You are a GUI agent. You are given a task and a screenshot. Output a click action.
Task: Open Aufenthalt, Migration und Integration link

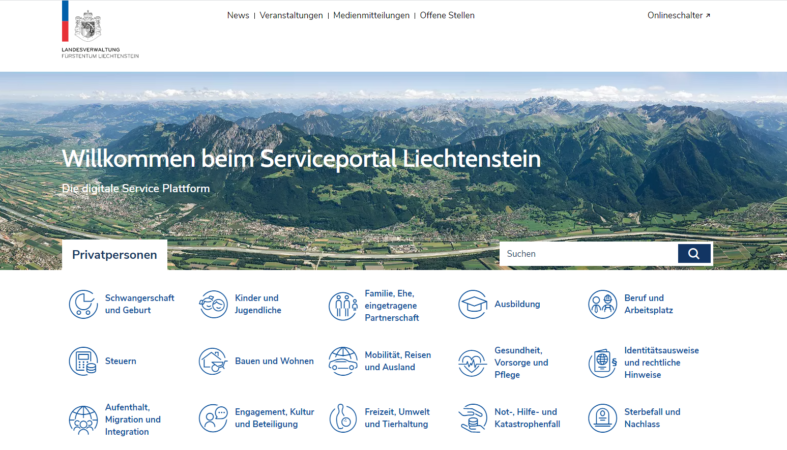(133, 419)
